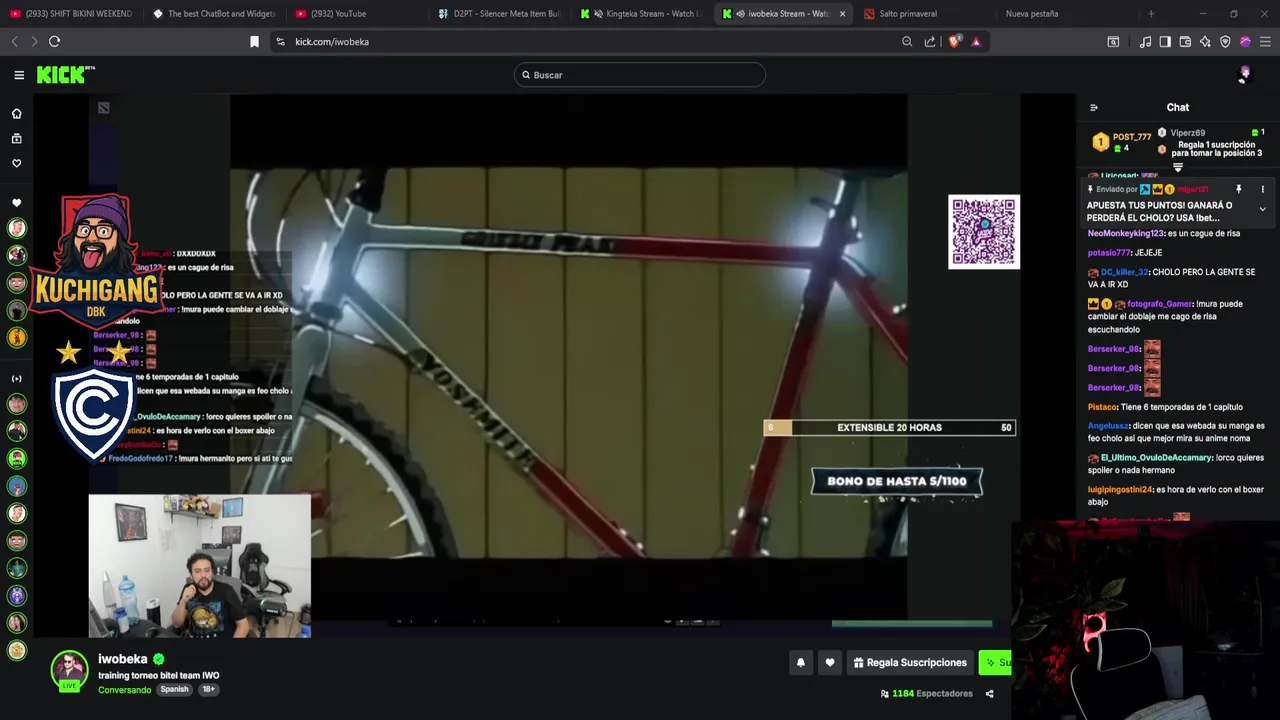This screenshot has height=720, width=1280.
Task: Open Brave VPN shield icon
Action: coord(1225,41)
